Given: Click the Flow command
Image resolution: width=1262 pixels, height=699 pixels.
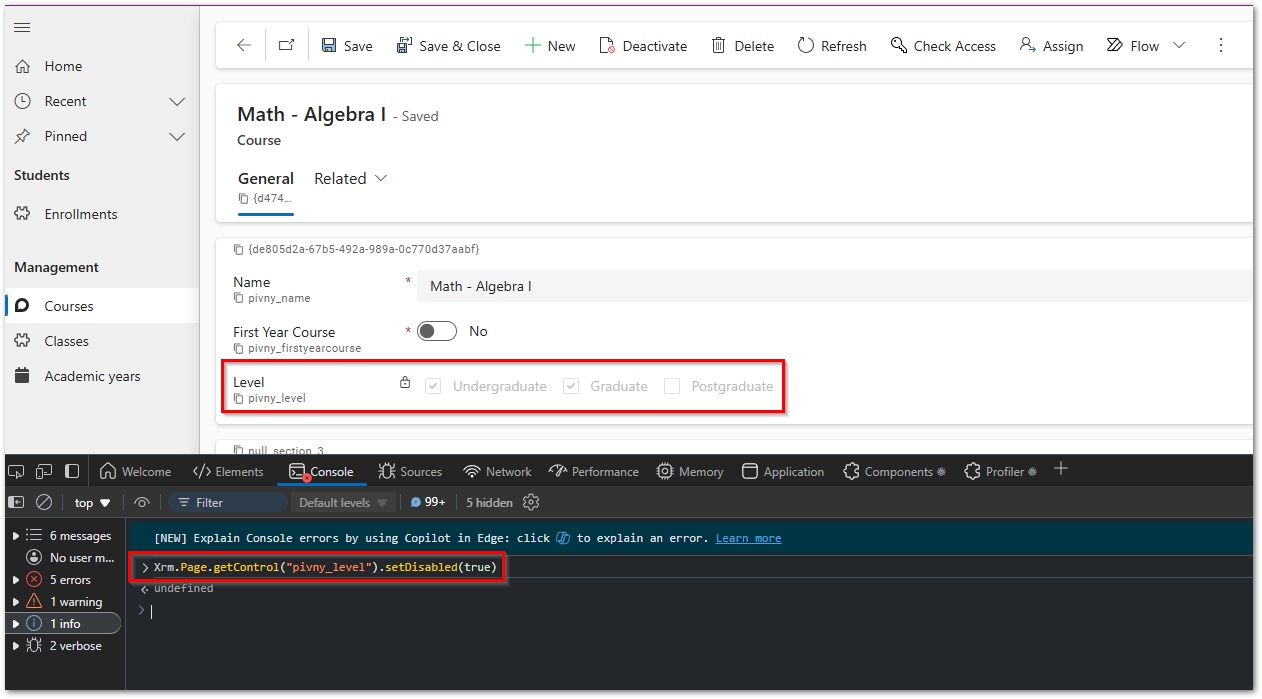Looking at the screenshot, I should tap(1133, 46).
